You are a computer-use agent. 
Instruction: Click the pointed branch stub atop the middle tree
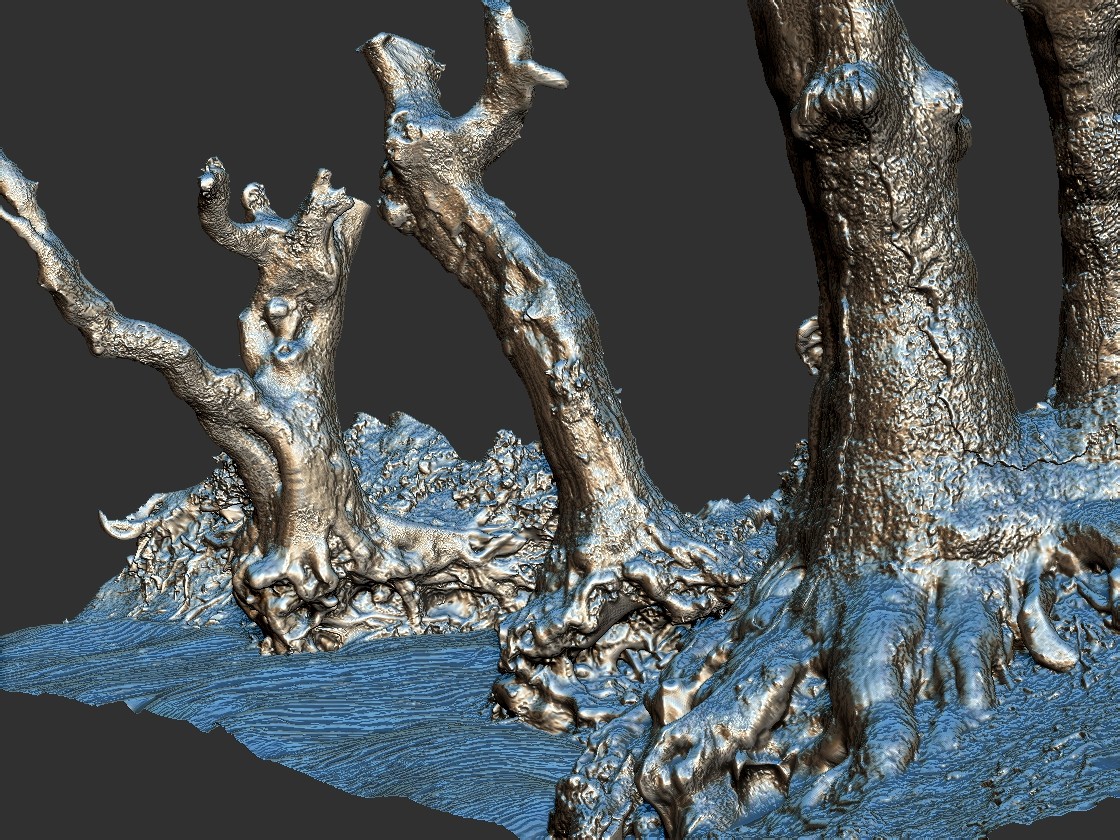pos(546,74)
